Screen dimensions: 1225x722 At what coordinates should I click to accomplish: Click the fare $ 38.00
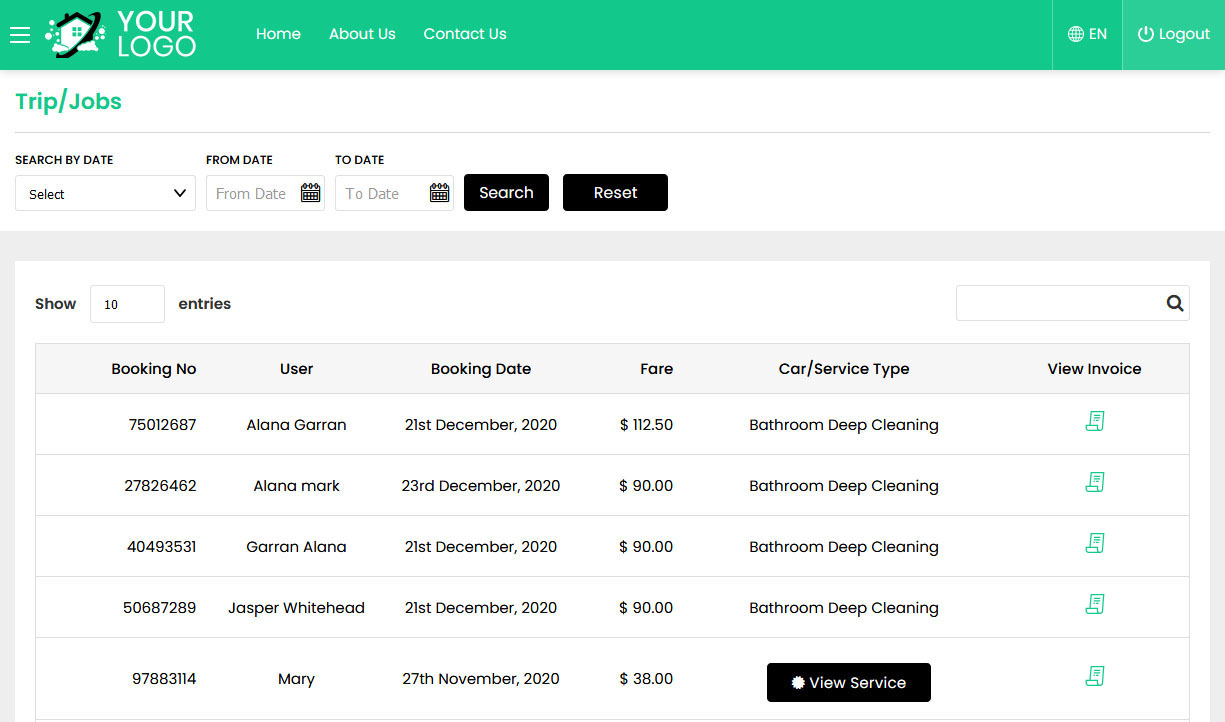click(646, 679)
